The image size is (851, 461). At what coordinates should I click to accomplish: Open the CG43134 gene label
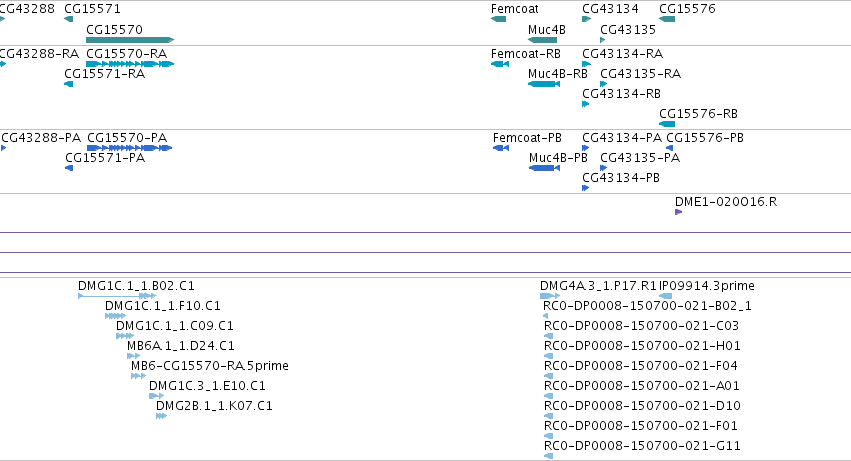click(x=610, y=9)
